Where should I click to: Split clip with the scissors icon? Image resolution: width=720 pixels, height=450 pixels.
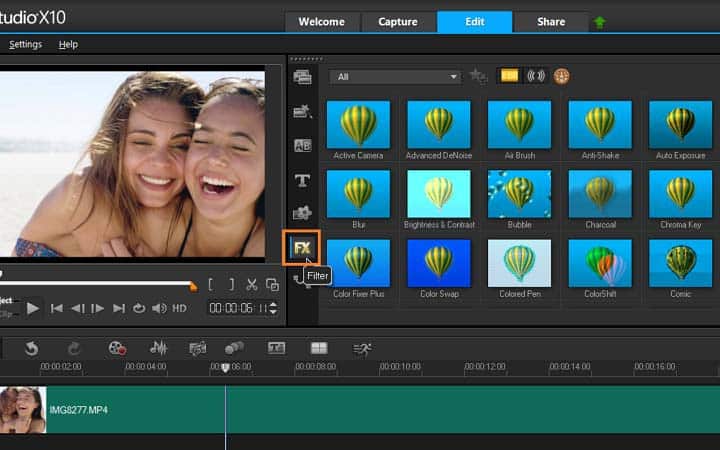tap(252, 285)
